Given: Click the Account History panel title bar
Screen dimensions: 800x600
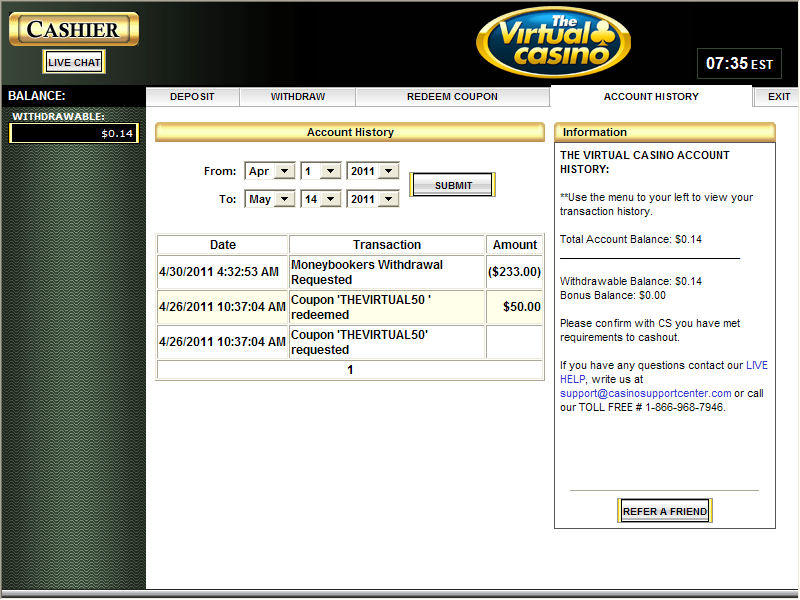Looking at the screenshot, I should click(x=350, y=132).
